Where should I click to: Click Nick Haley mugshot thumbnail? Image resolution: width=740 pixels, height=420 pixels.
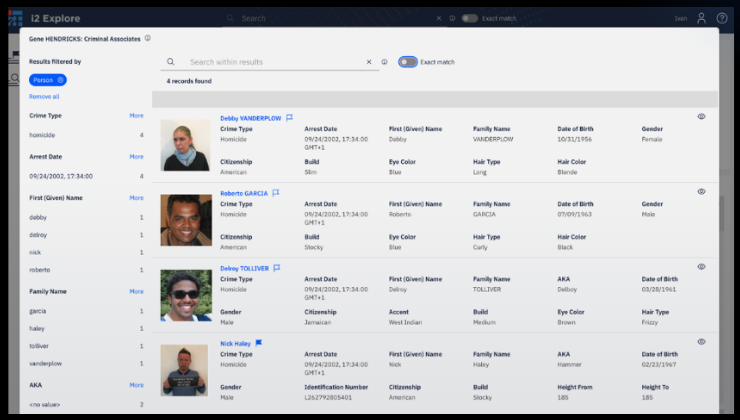(184, 370)
